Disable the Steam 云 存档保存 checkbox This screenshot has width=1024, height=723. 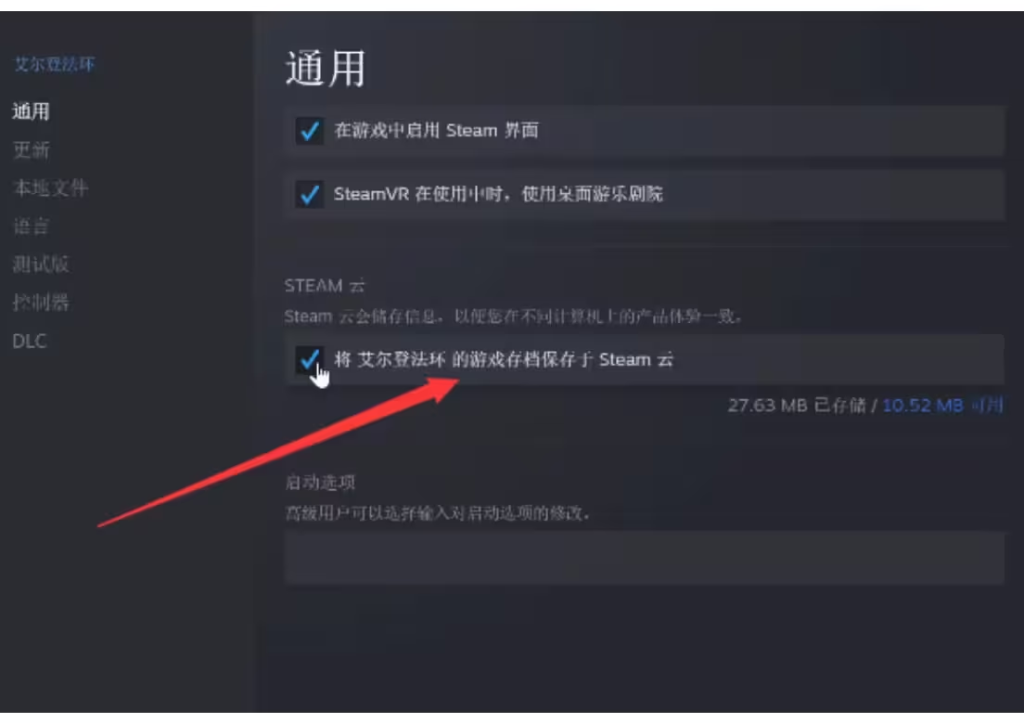click(x=310, y=359)
